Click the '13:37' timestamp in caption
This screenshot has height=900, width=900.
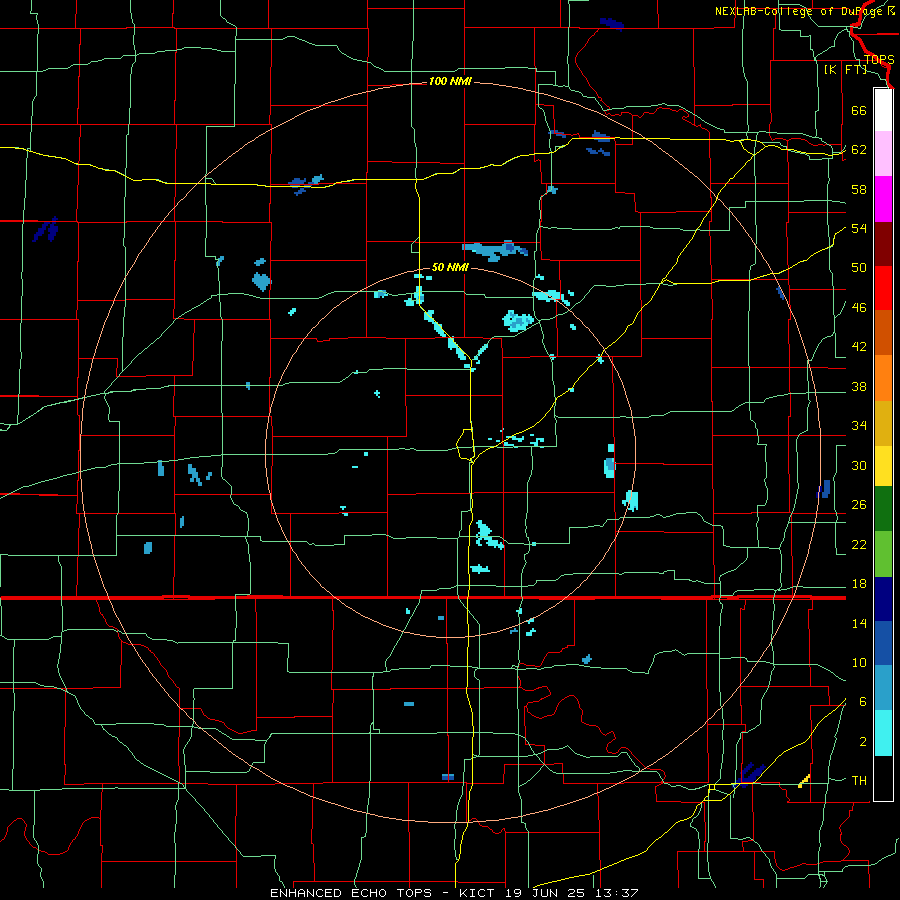[x=617, y=893]
